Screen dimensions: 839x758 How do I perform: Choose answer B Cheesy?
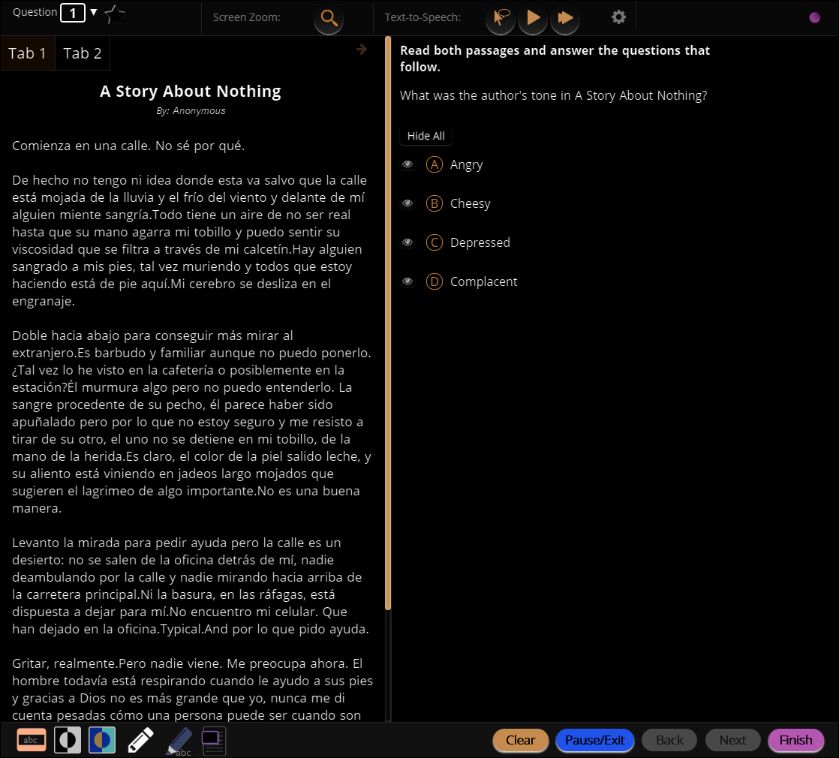tap(434, 203)
